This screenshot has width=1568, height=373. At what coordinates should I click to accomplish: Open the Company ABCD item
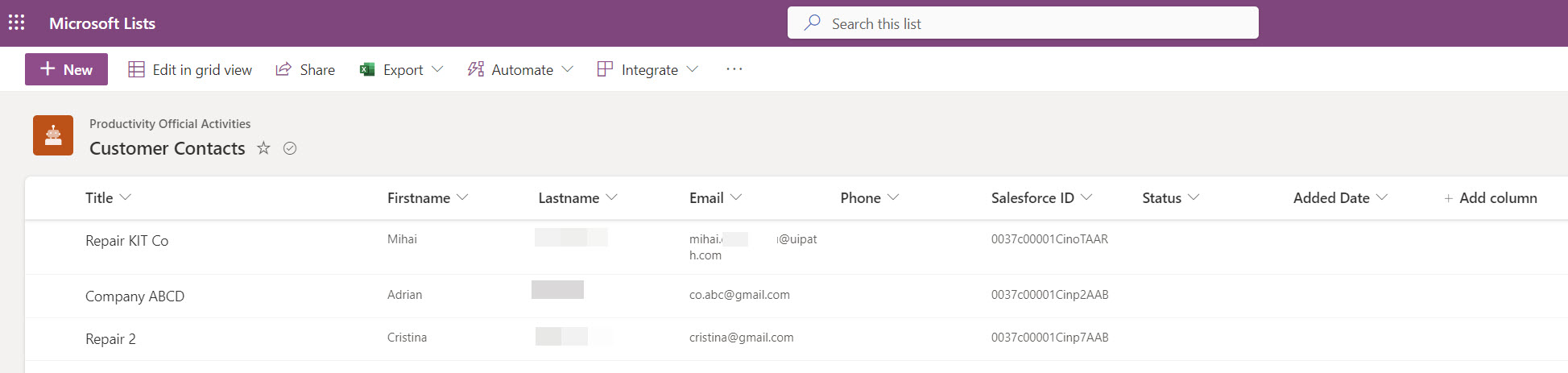[x=134, y=296]
